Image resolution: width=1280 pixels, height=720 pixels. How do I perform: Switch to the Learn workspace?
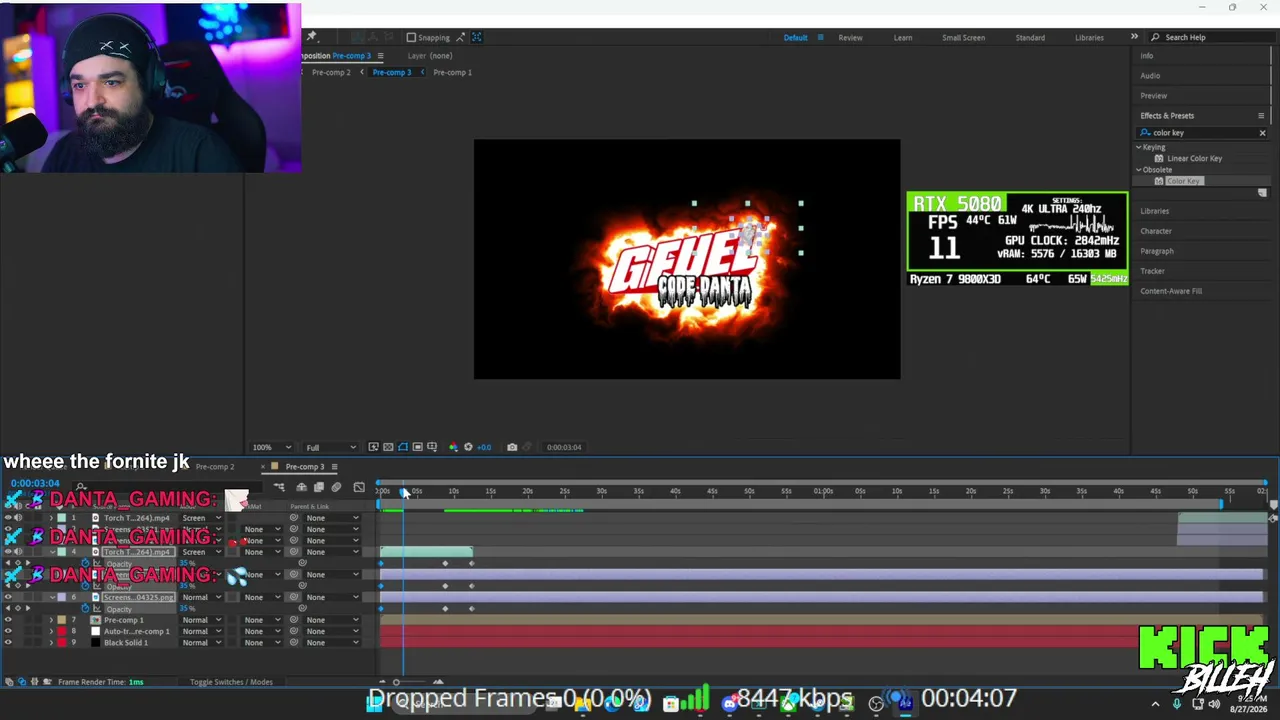(x=903, y=38)
